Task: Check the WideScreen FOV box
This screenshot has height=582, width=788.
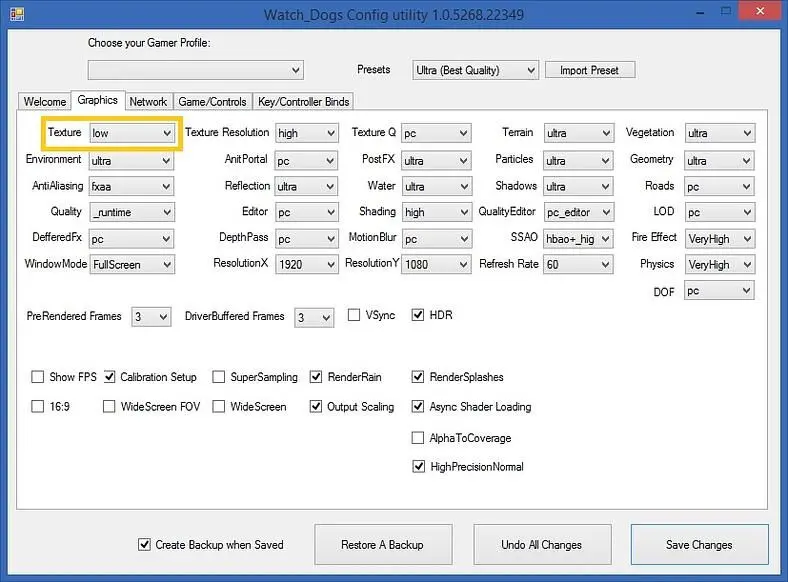Action: [109, 406]
